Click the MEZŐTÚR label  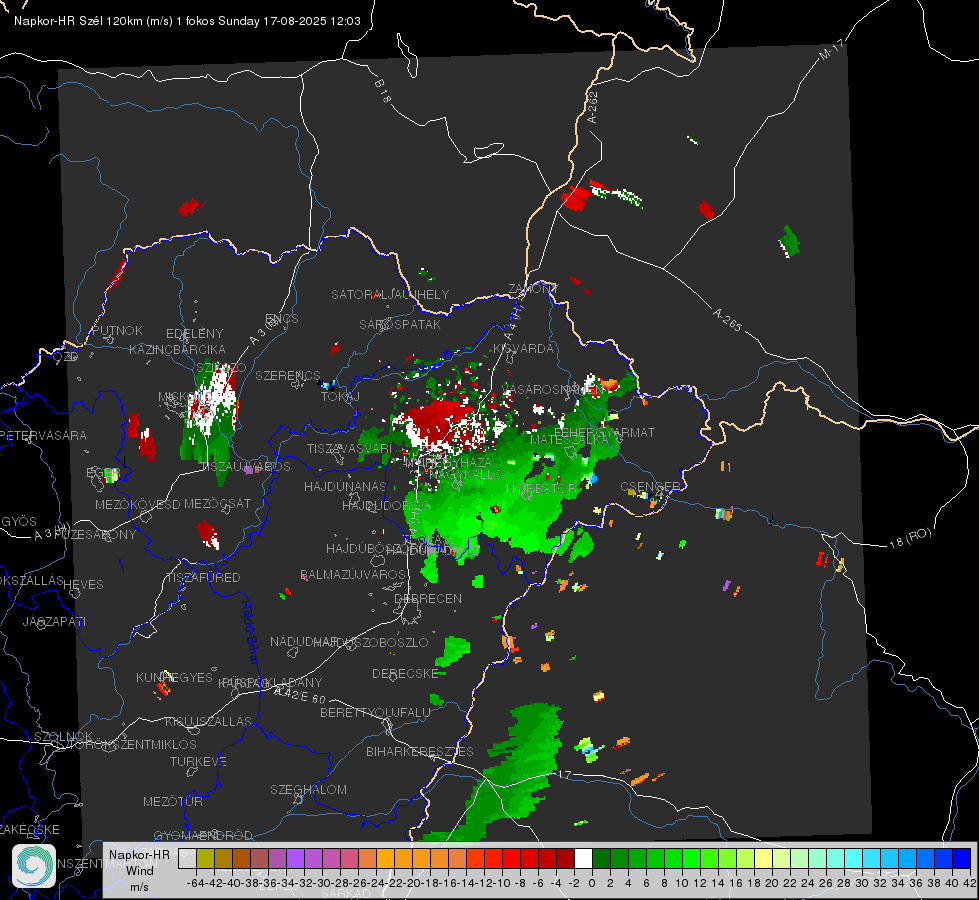coord(172,801)
